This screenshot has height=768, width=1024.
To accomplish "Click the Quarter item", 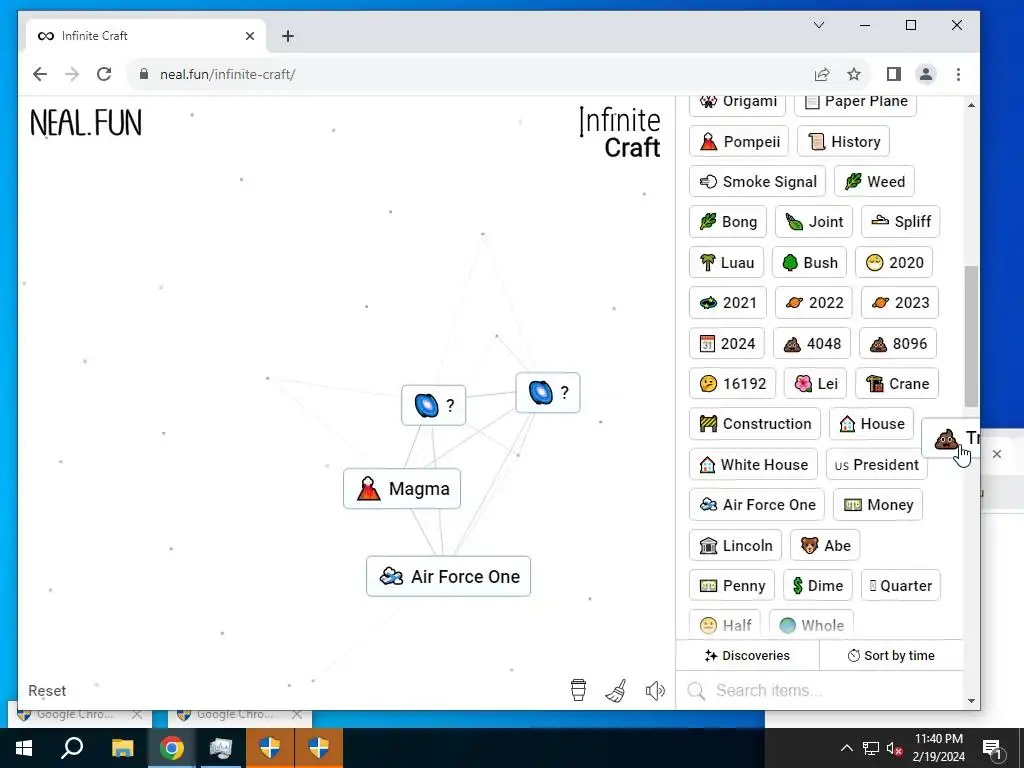I will [x=901, y=585].
